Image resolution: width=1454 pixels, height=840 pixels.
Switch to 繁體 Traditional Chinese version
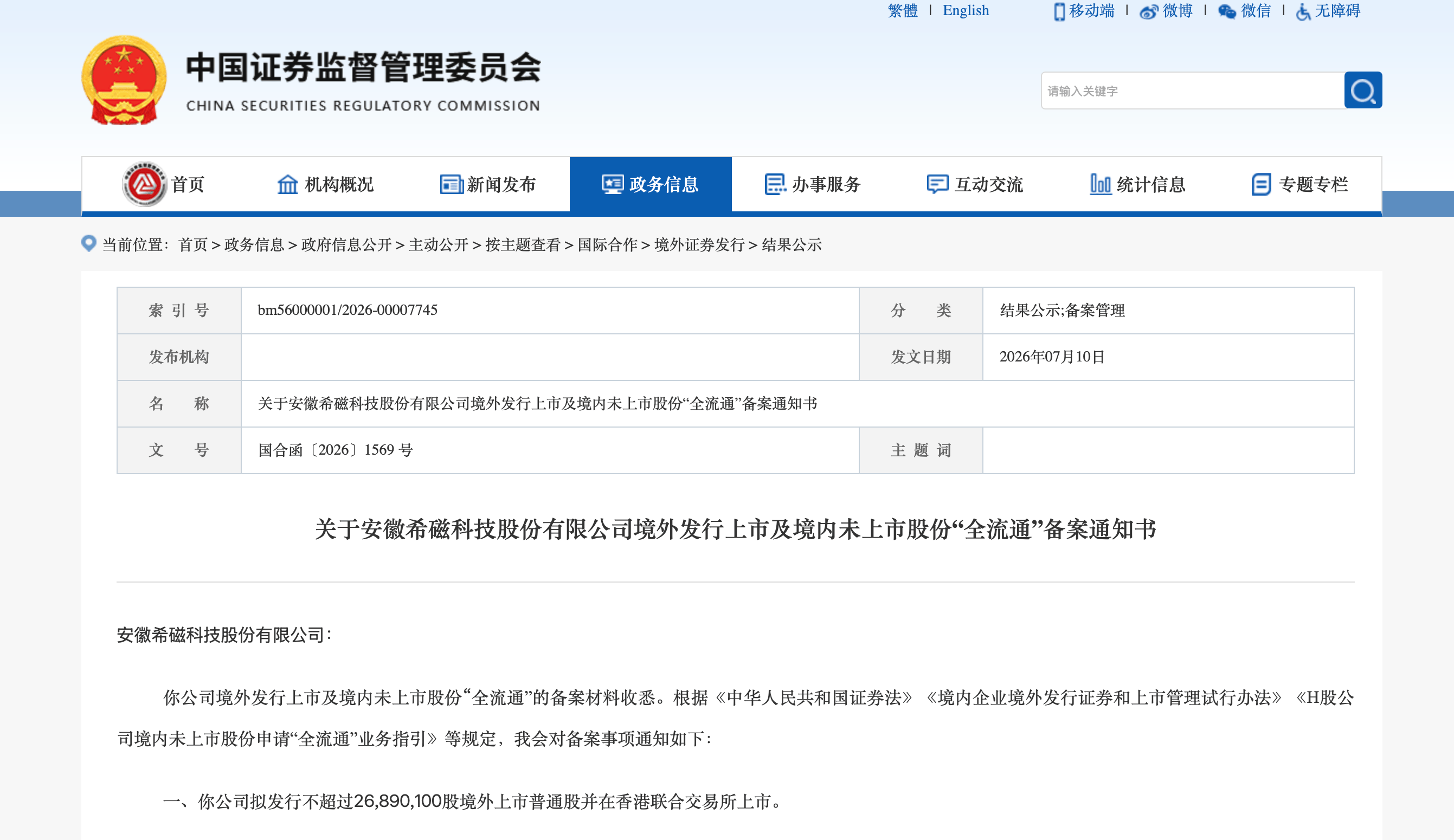[x=903, y=11]
